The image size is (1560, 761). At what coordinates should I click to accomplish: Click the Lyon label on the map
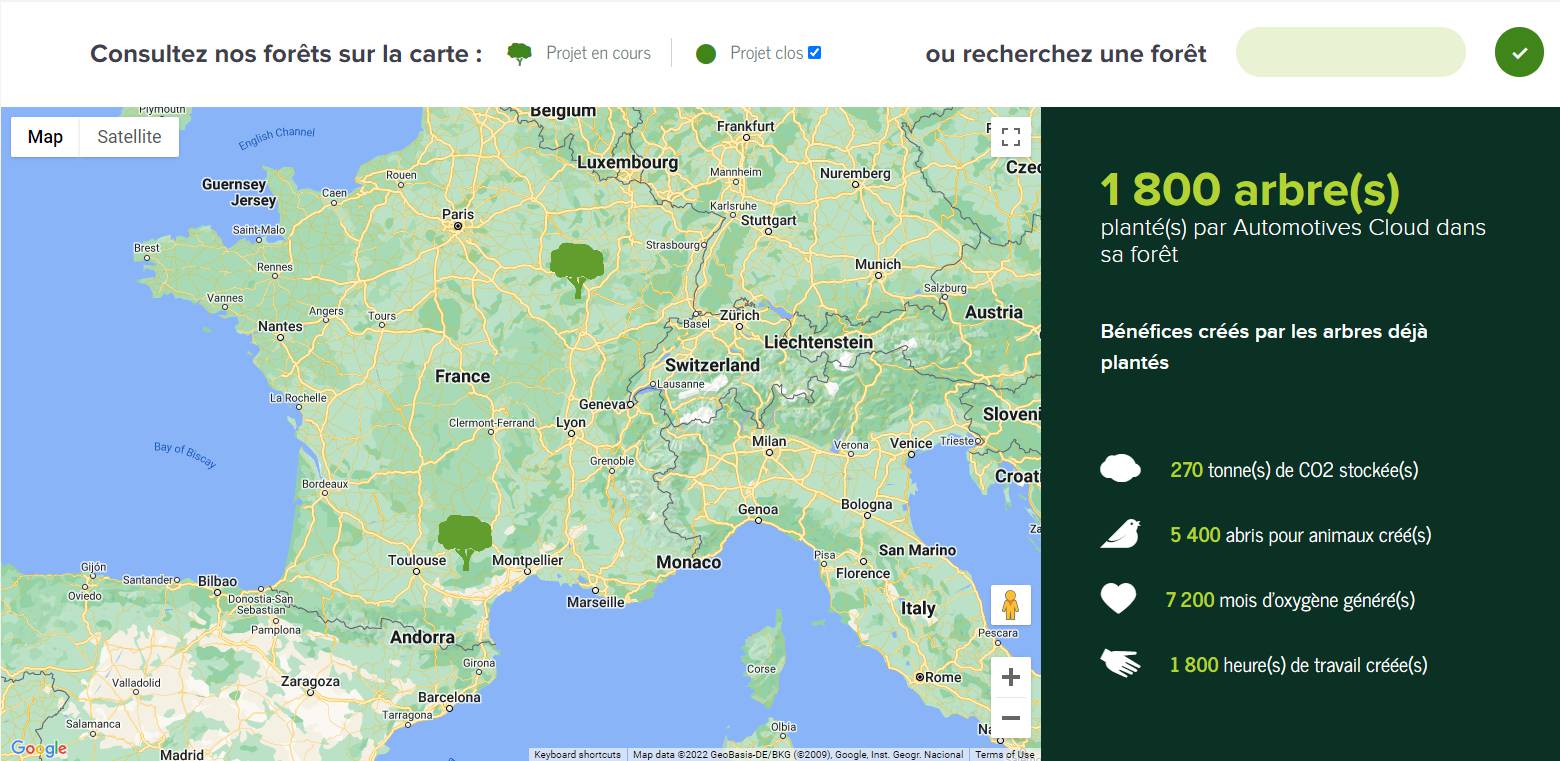click(571, 423)
